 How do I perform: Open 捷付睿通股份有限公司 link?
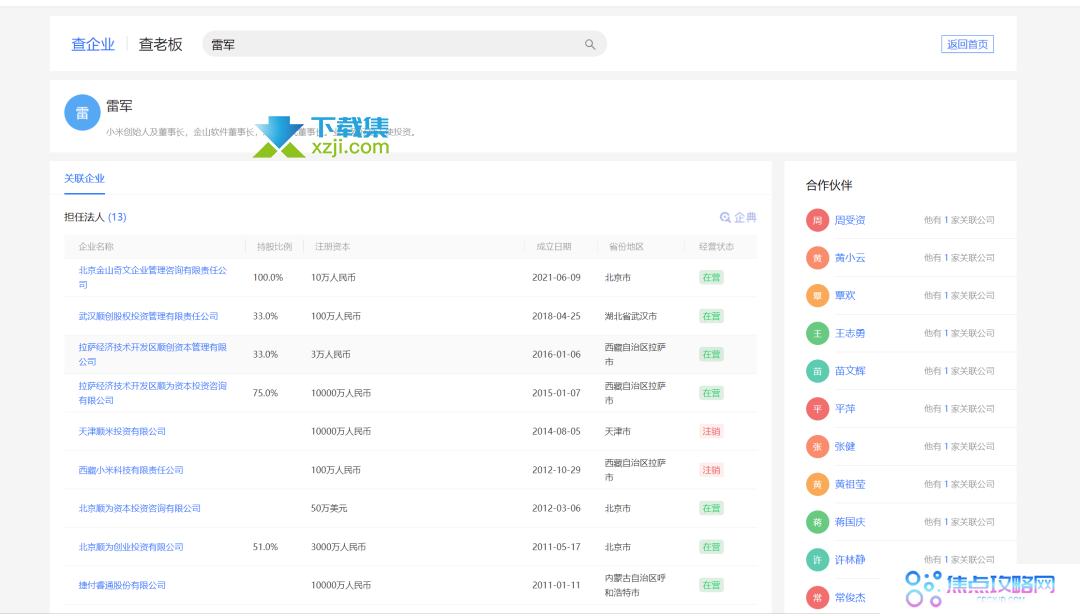point(122,585)
